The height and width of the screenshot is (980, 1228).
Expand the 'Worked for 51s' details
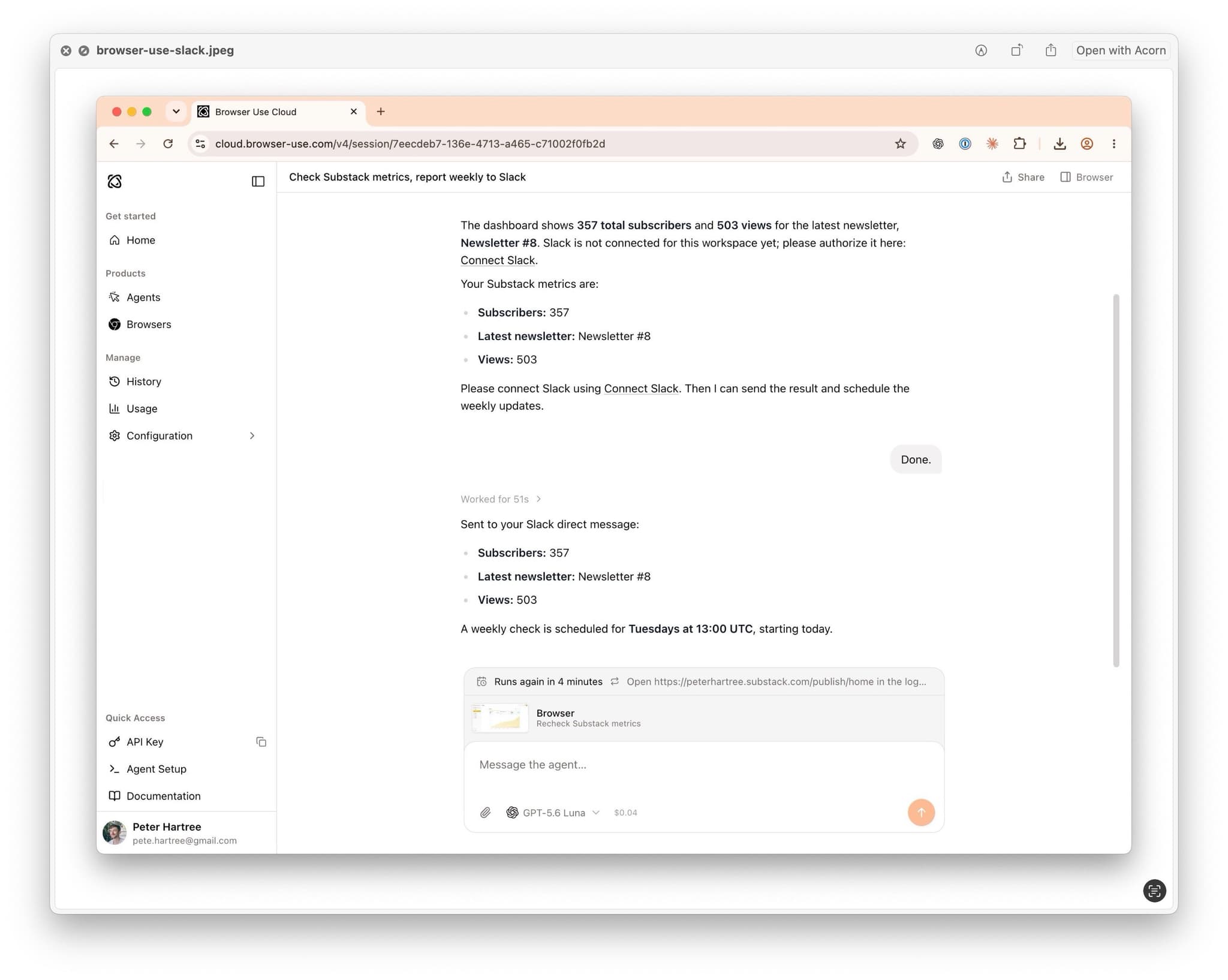pos(501,499)
